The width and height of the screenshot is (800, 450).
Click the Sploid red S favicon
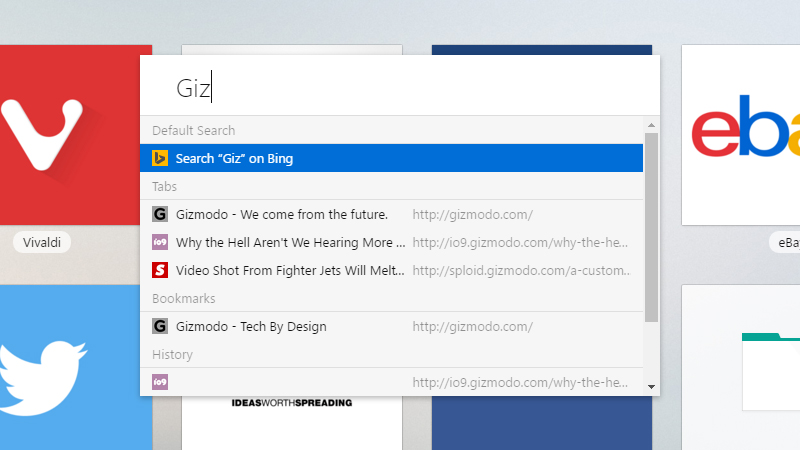160,270
